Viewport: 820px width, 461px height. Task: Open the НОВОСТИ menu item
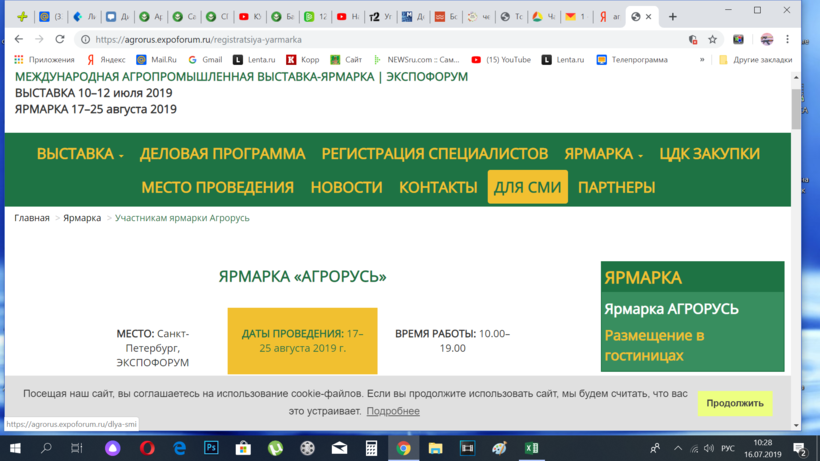(x=346, y=187)
